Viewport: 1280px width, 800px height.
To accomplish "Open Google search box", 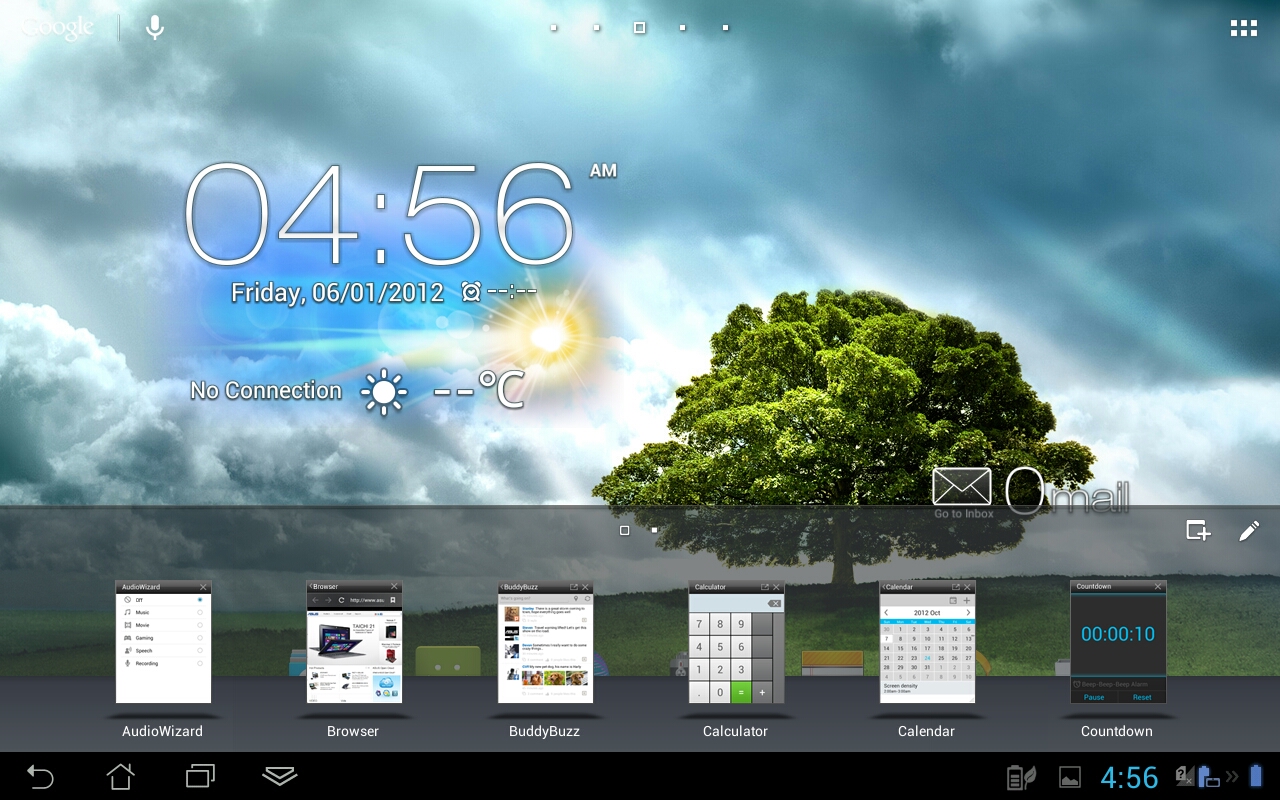I will click(58, 28).
